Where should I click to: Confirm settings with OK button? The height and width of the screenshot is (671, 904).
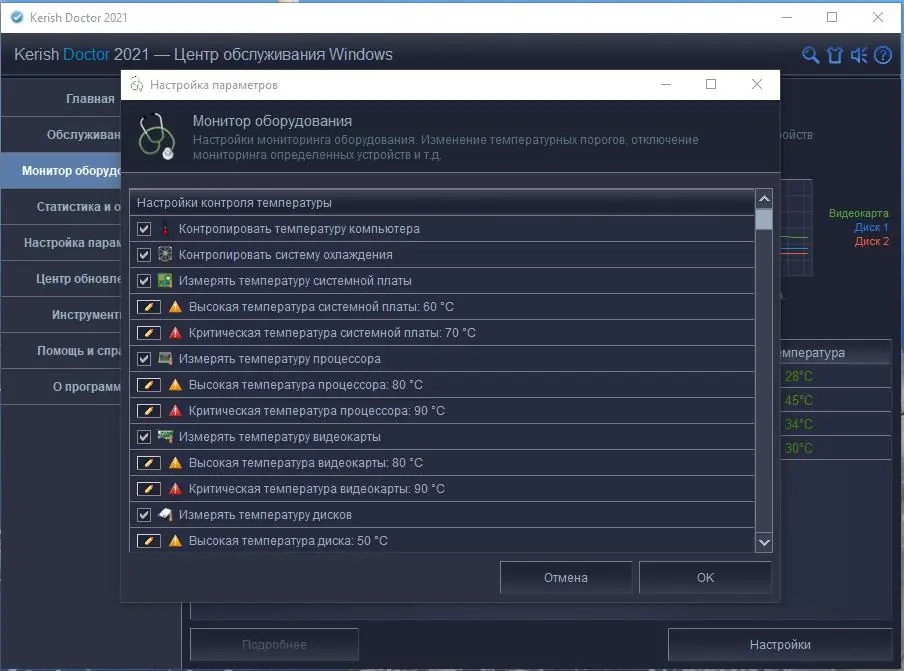(x=705, y=578)
